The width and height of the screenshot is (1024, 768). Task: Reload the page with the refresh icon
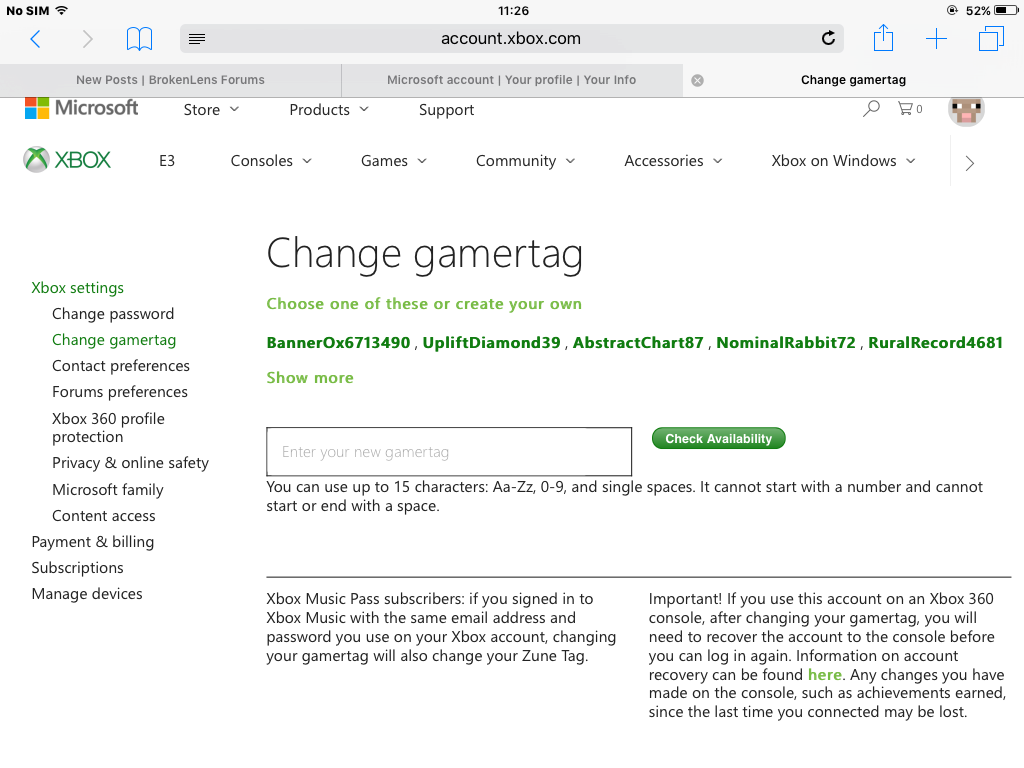click(x=828, y=39)
